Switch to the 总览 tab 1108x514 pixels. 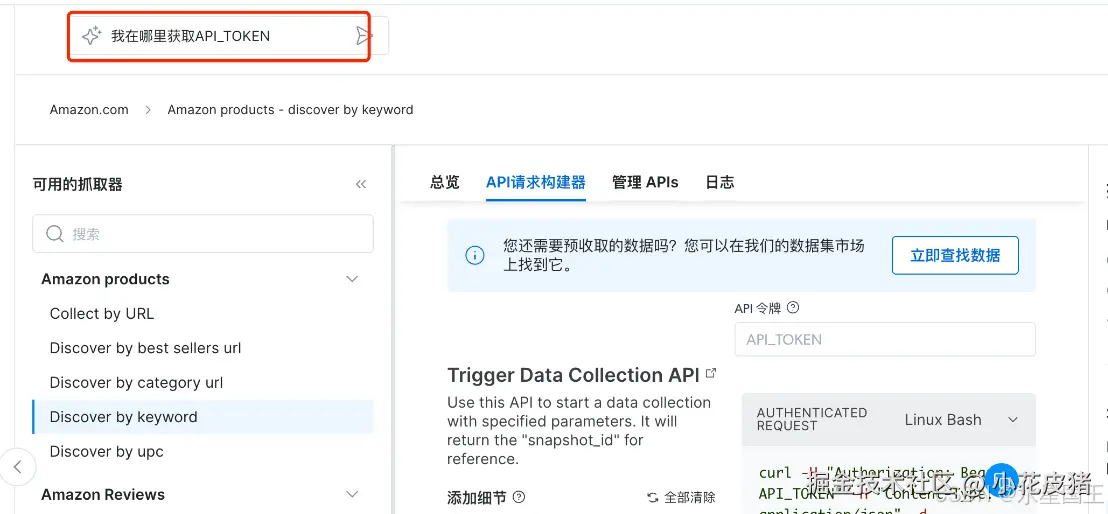pos(444,182)
